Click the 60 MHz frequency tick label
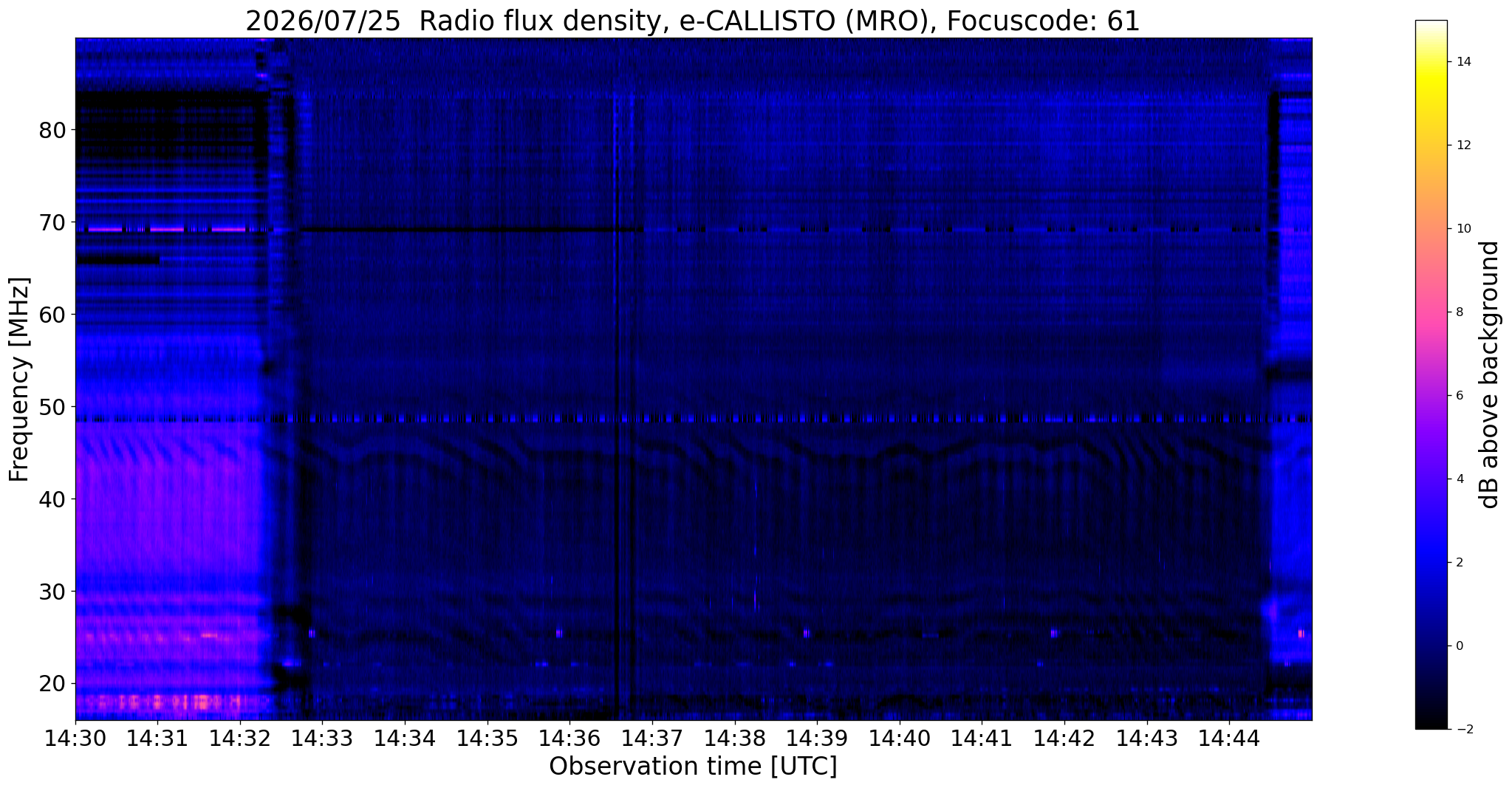The height and width of the screenshot is (788, 1512). (52, 315)
